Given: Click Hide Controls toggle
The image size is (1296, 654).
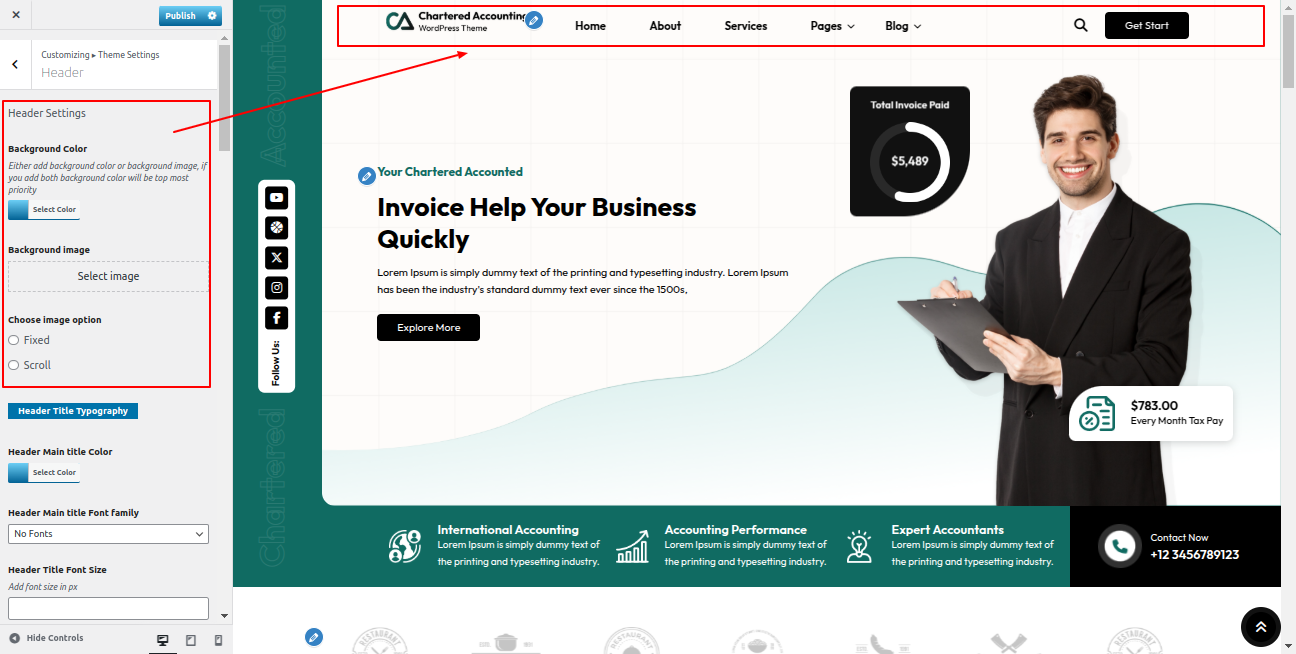Looking at the screenshot, I should tap(46, 638).
